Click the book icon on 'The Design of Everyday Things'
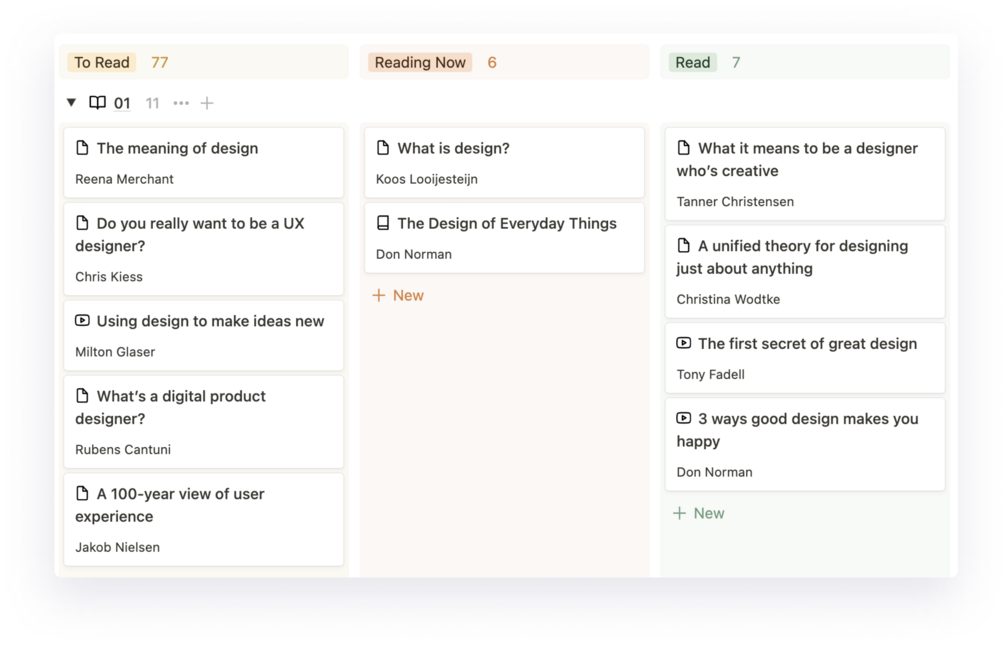The height and width of the screenshot is (646, 1005). click(383, 223)
